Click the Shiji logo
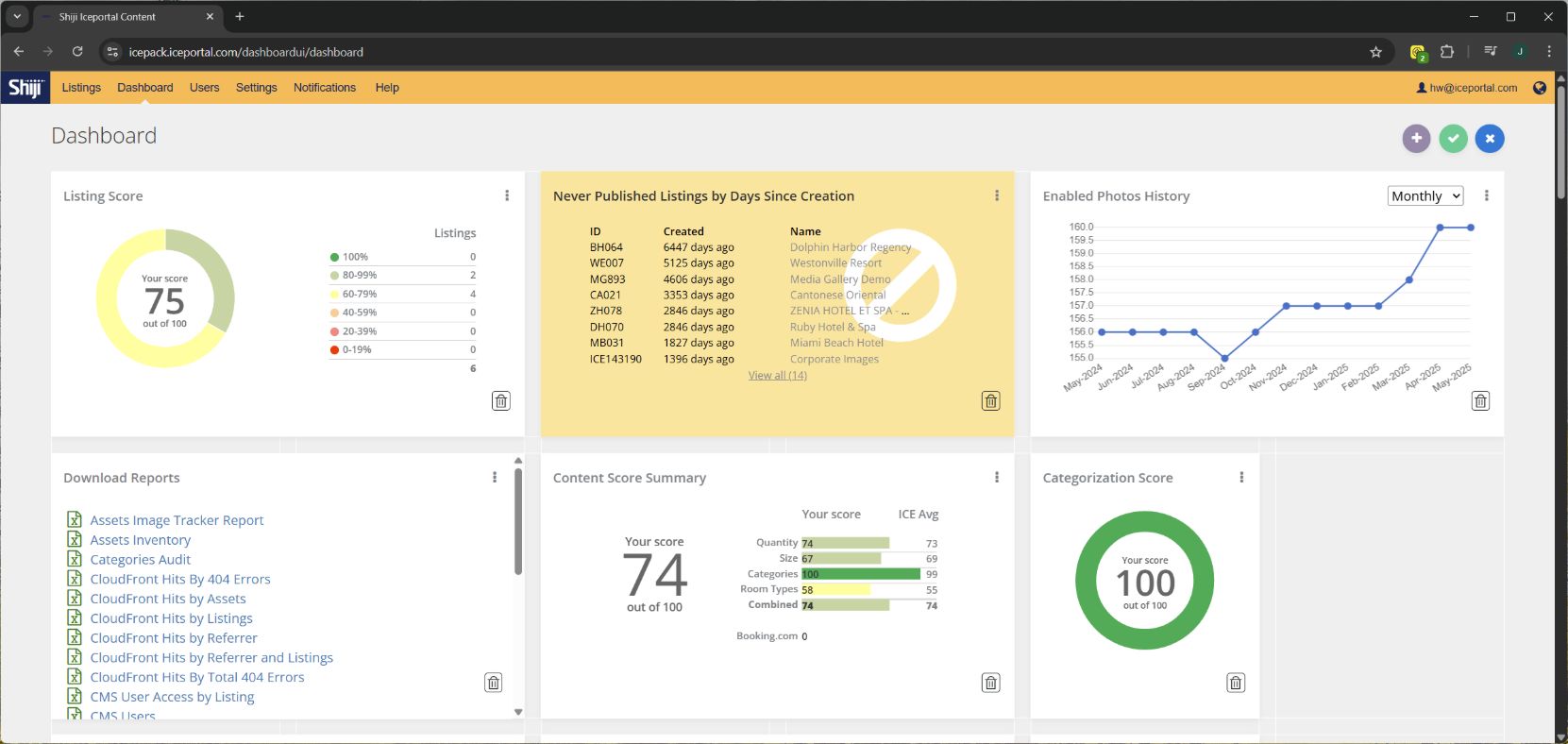The height and width of the screenshot is (744, 1568). [x=25, y=88]
